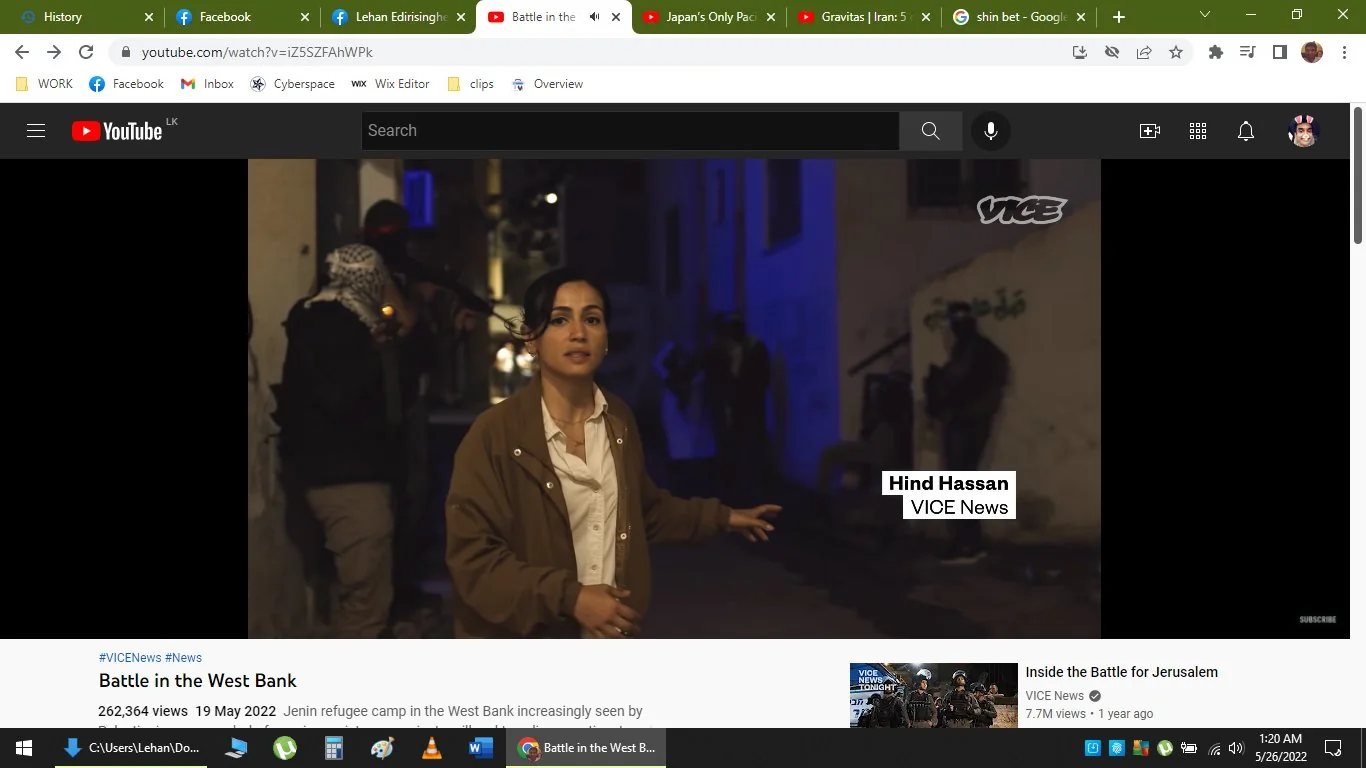Open the Inside the Battle for Jerusalem title
This screenshot has width=1366, height=768.
tap(1121, 672)
